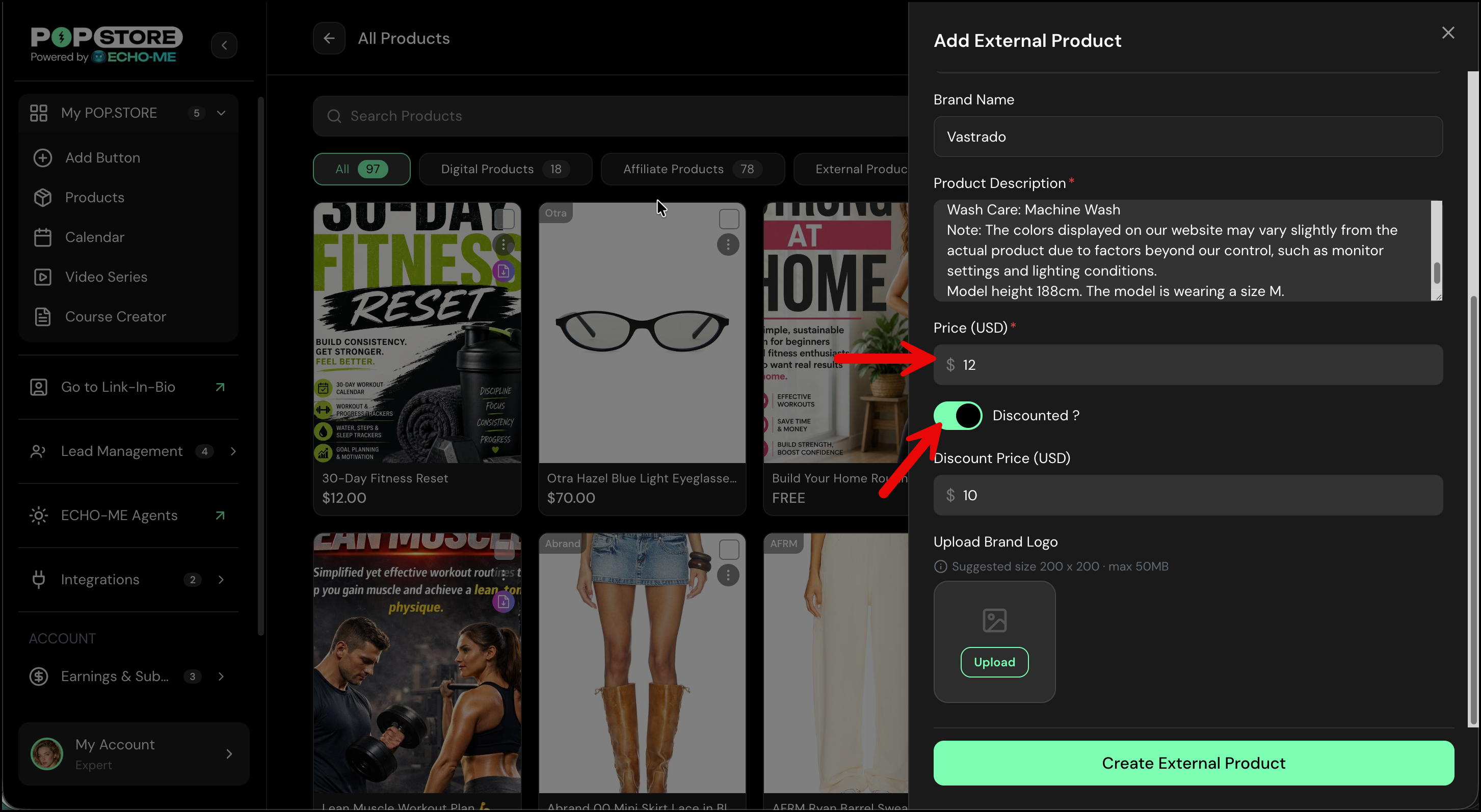Open the Calendar sidebar icon

[x=42, y=237]
